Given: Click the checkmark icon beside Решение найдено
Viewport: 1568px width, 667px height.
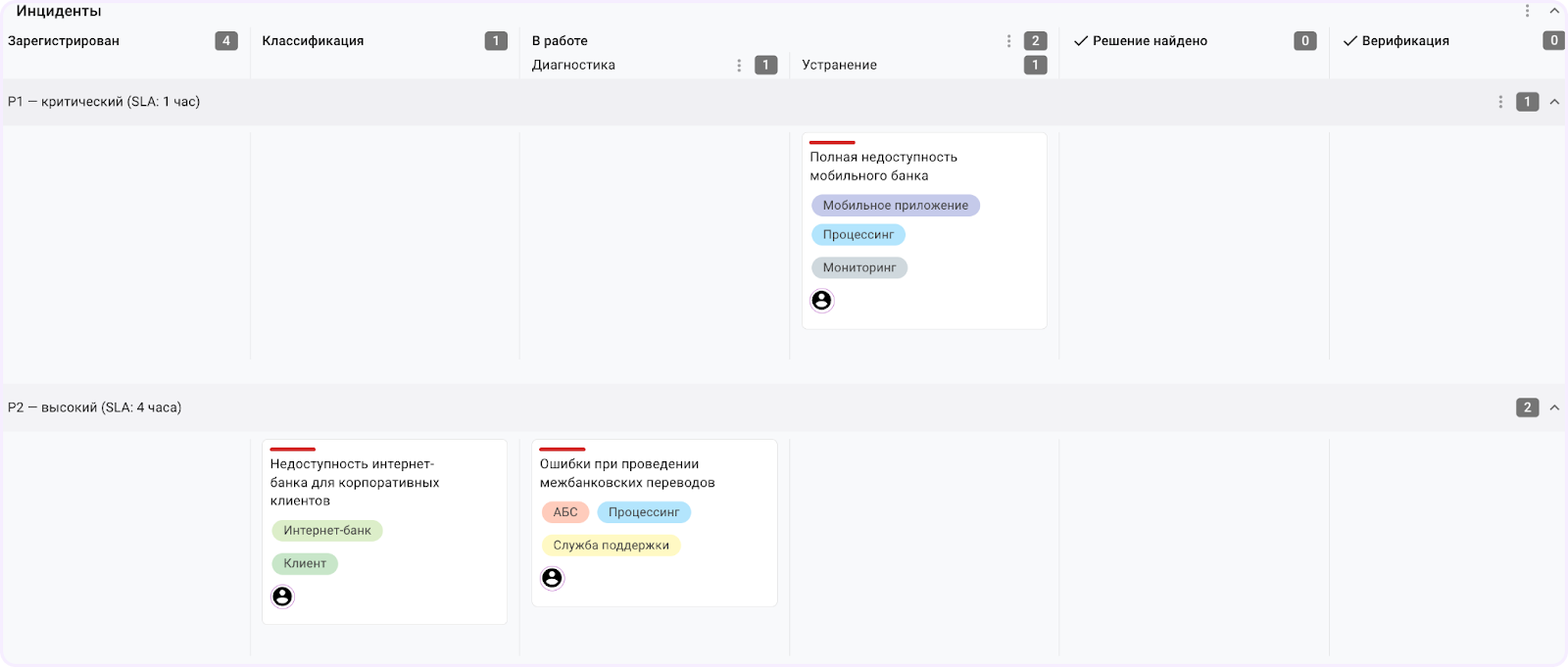Looking at the screenshot, I should pos(1081,41).
